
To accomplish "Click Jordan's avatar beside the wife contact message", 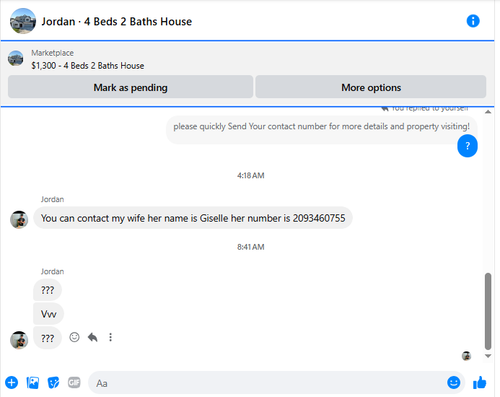I will click(19, 220).
